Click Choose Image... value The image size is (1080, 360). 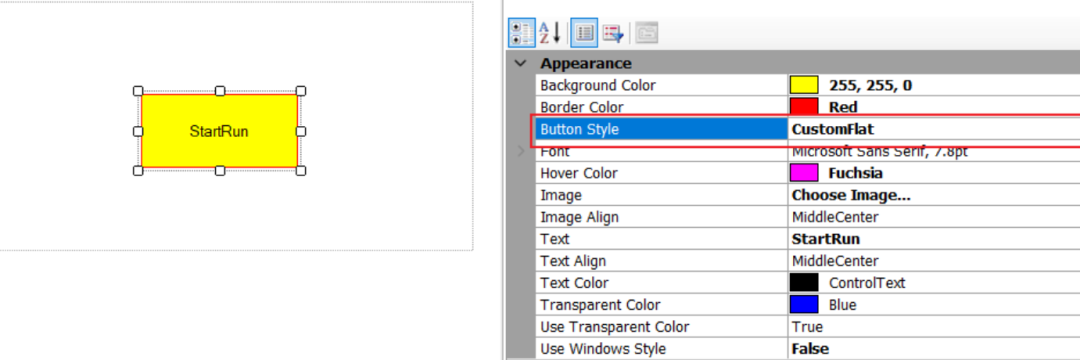point(851,195)
